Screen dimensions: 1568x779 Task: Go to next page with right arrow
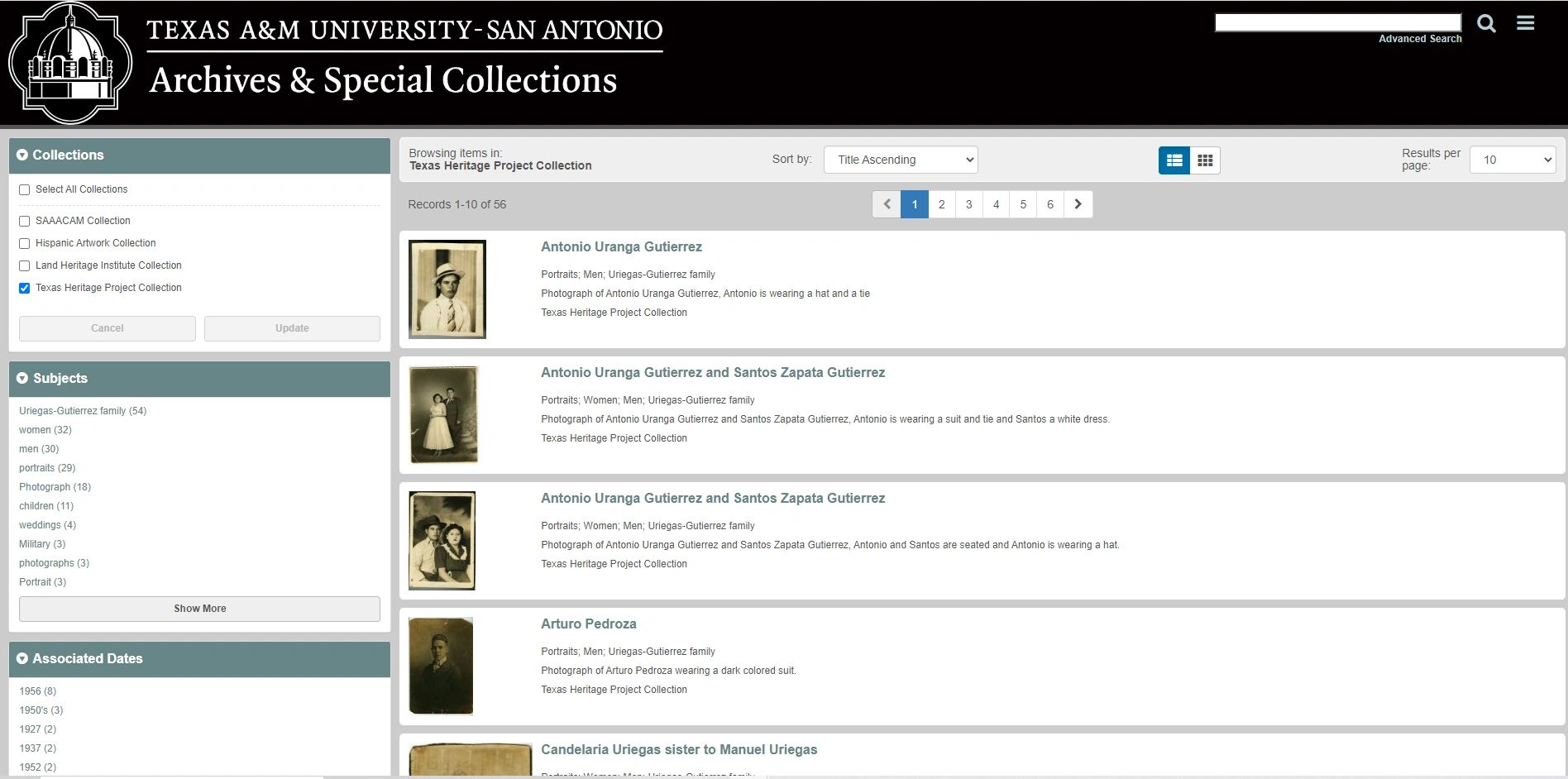coord(1078,203)
